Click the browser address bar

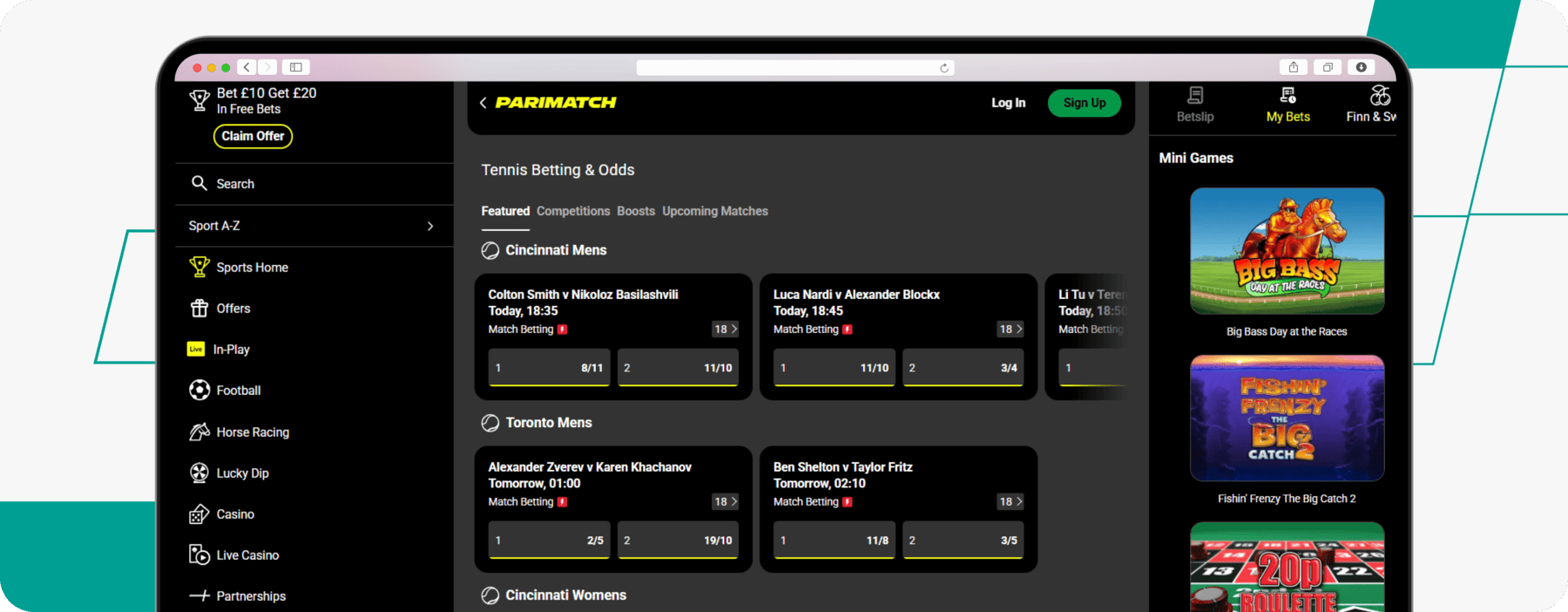[x=795, y=68]
